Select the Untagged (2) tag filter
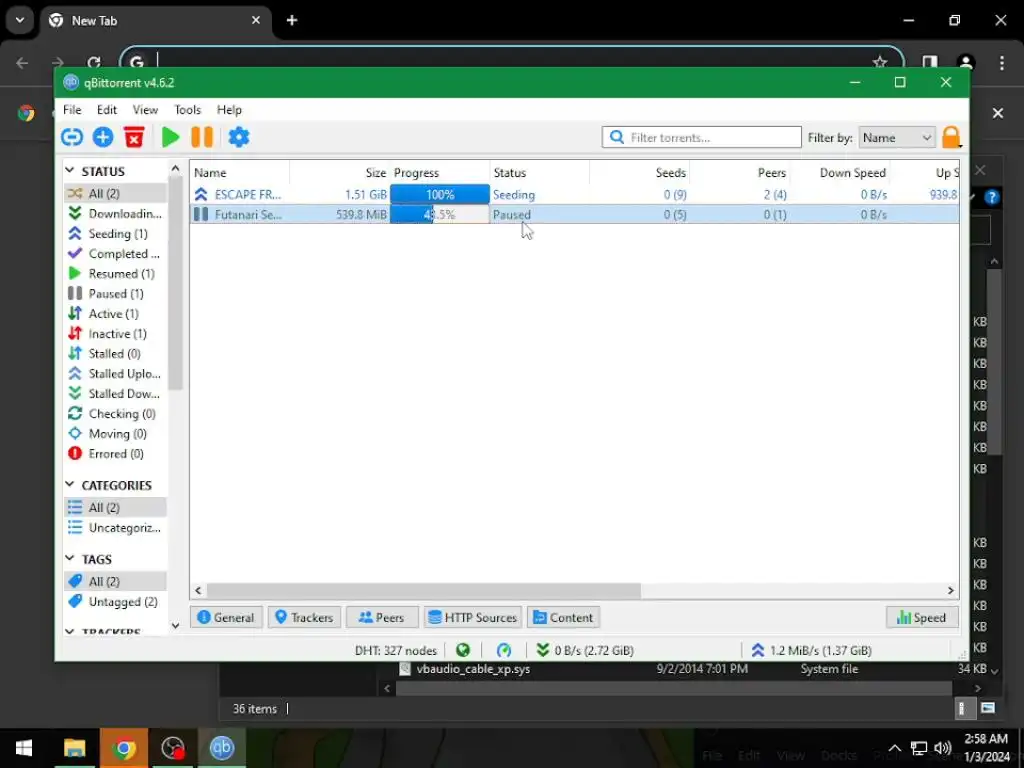This screenshot has width=1024, height=768. coord(116,601)
